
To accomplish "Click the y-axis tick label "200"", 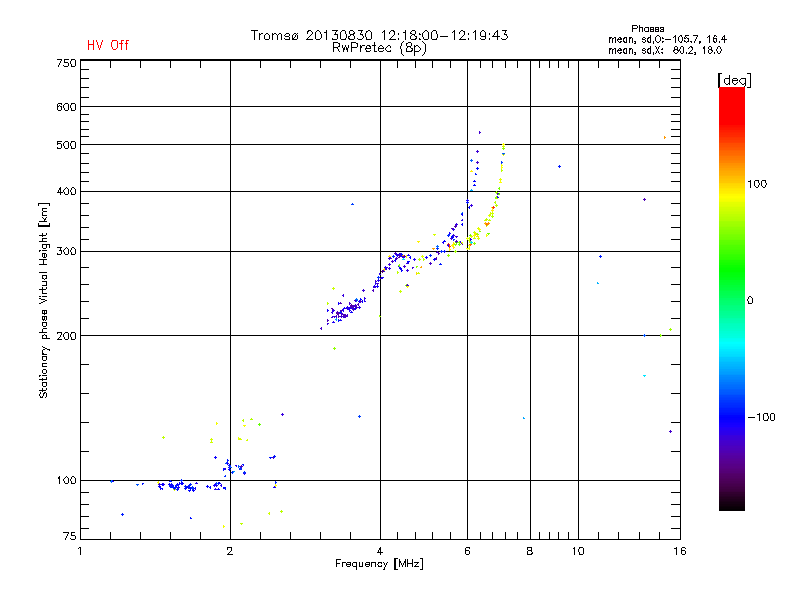I will pyautogui.click(x=67, y=336).
